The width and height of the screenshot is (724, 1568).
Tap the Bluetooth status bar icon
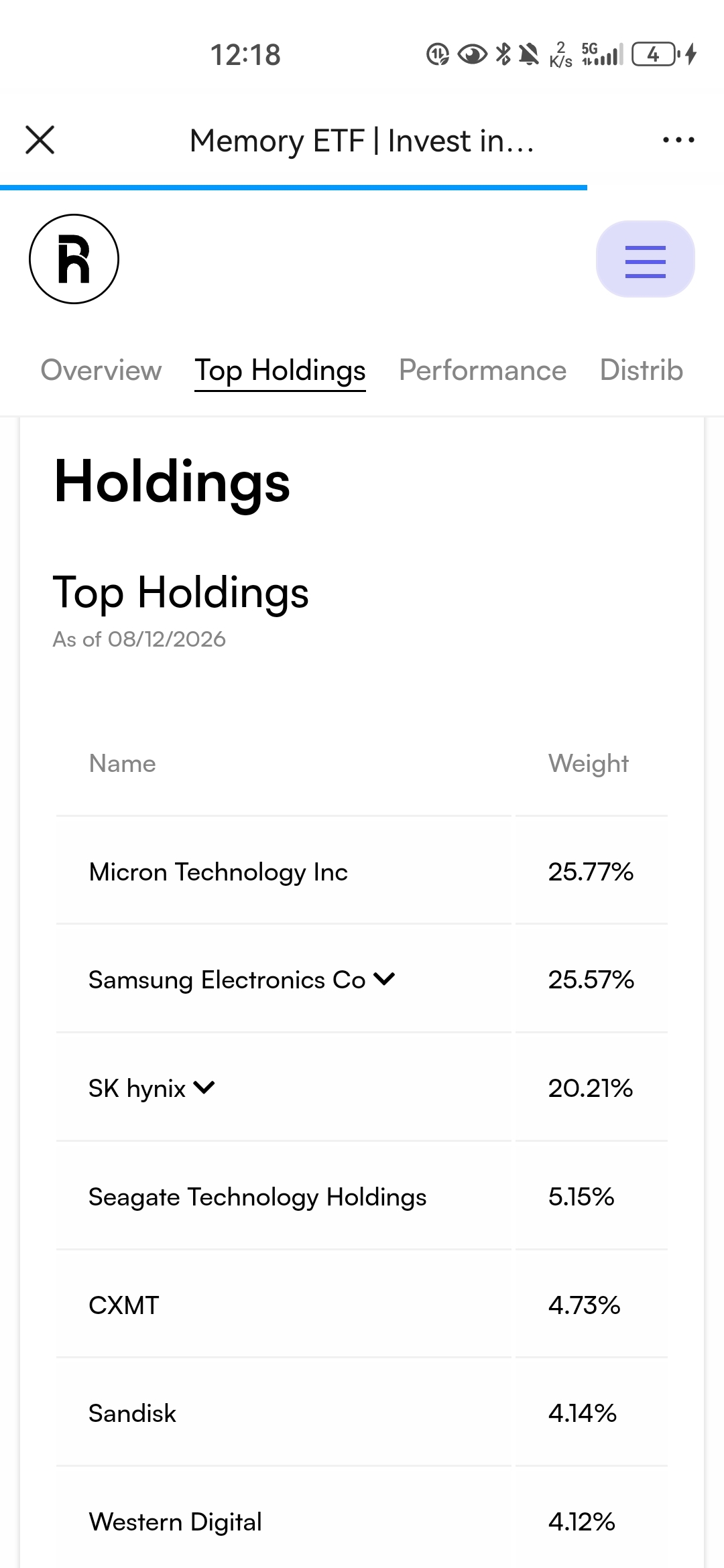coord(503,54)
